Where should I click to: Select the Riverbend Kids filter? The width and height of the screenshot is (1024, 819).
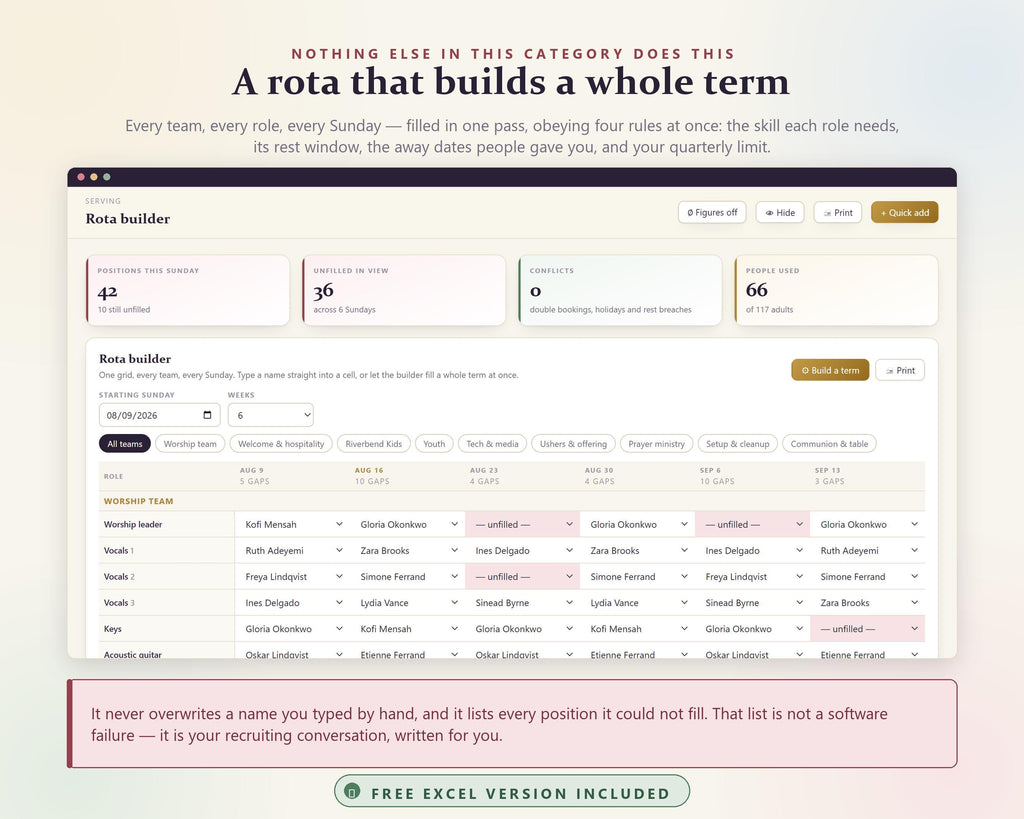click(374, 444)
